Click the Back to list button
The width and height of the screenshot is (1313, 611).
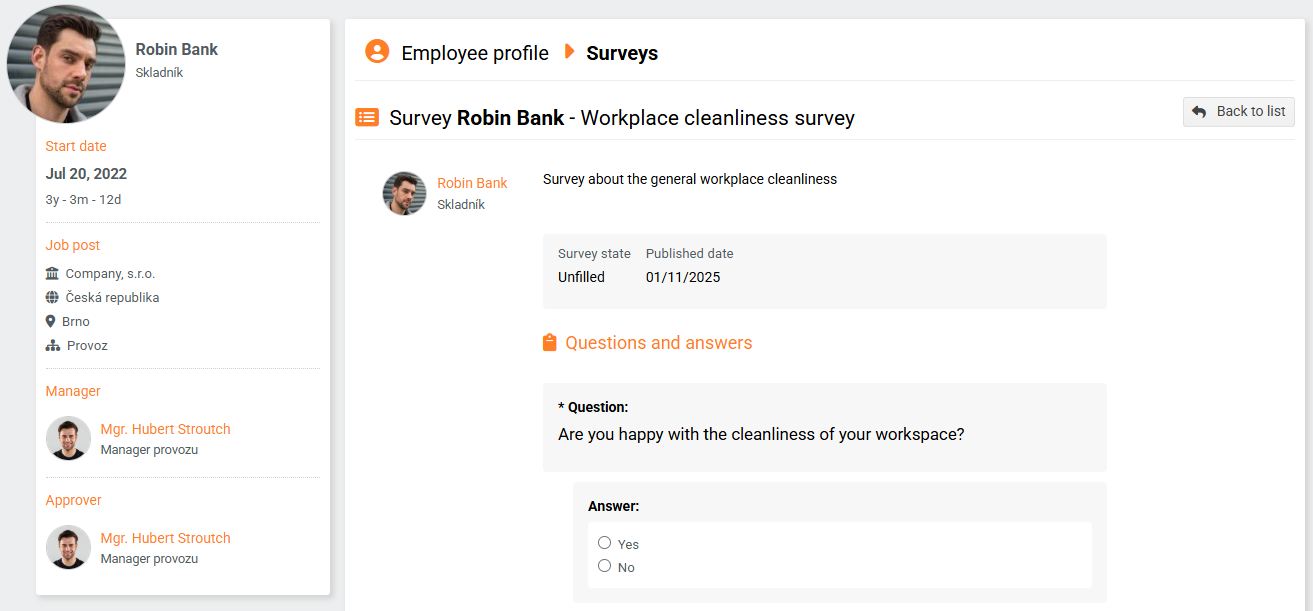1239,112
